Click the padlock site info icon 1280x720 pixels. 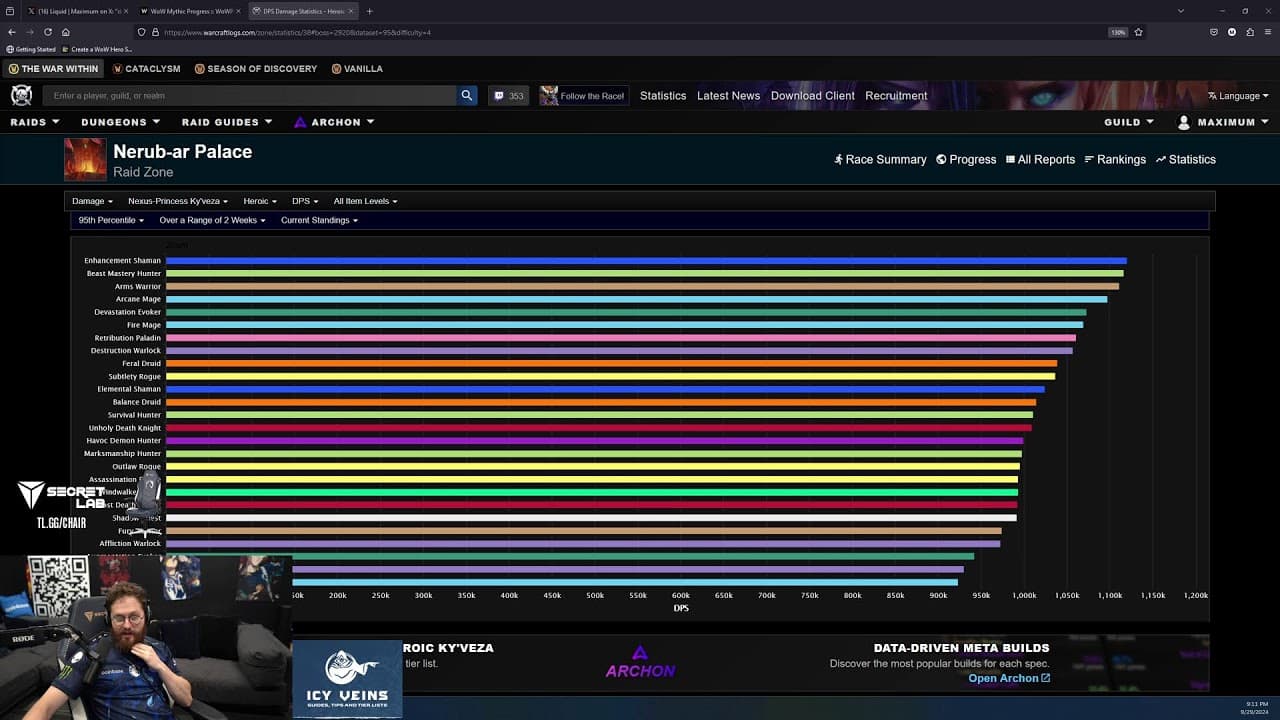tap(154, 32)
